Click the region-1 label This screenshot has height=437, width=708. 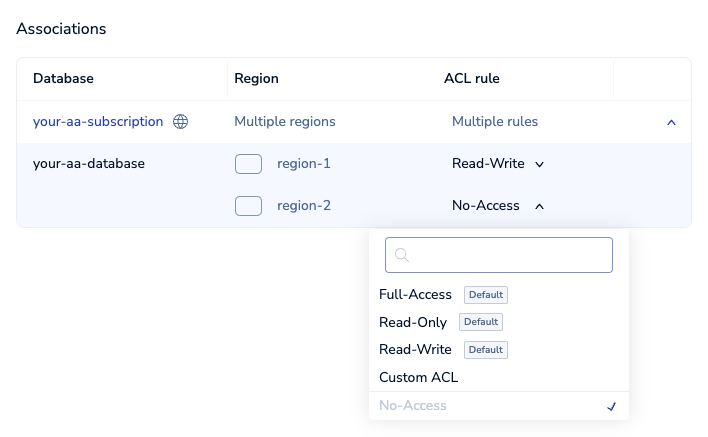pyautogui.click(x=303, y=164)
